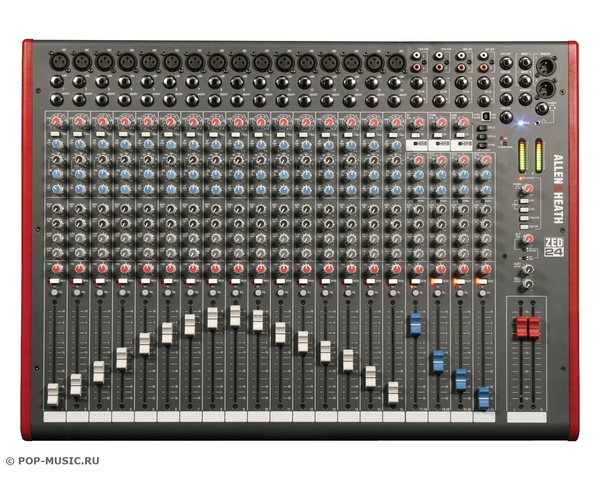Image resolution: width=600 pixels, height=480 pixels.
Task: Click the white label strip under red master faders
Action: coord(527,417)
